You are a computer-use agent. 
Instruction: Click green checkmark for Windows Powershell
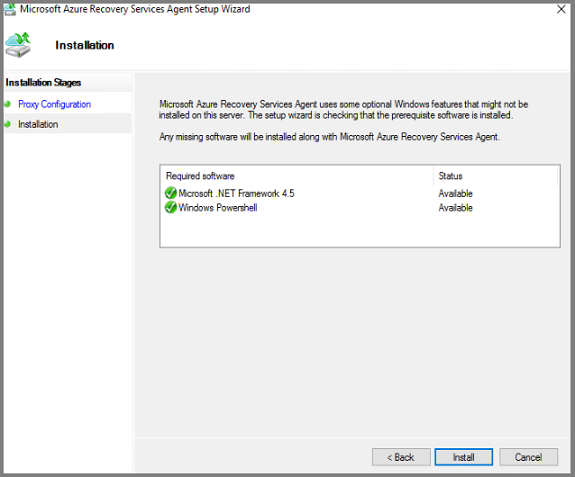pyautogui.click(x=171, y=207)
